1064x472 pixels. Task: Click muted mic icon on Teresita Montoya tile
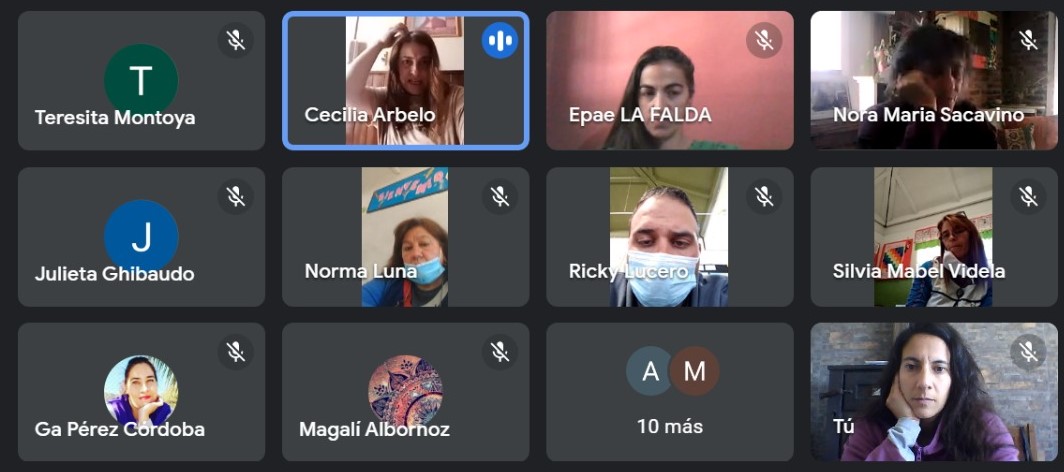[x=235, y=40]
